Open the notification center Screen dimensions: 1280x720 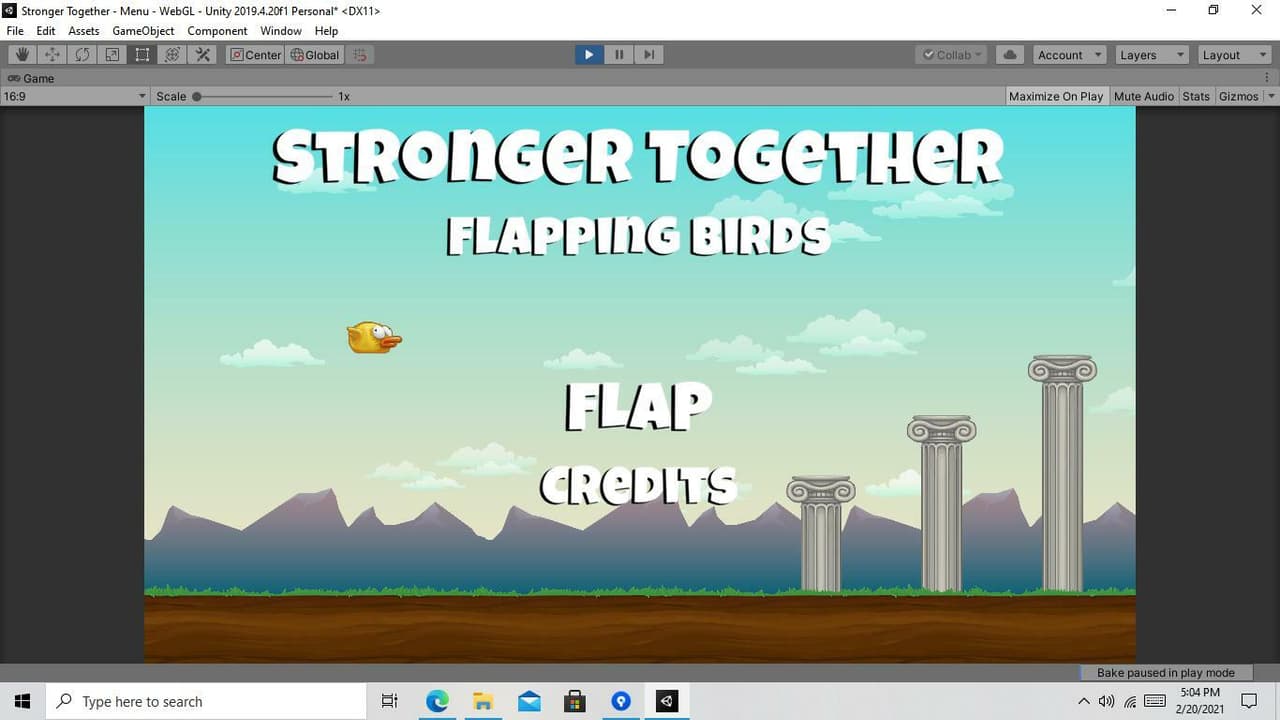pos(1249,701)
